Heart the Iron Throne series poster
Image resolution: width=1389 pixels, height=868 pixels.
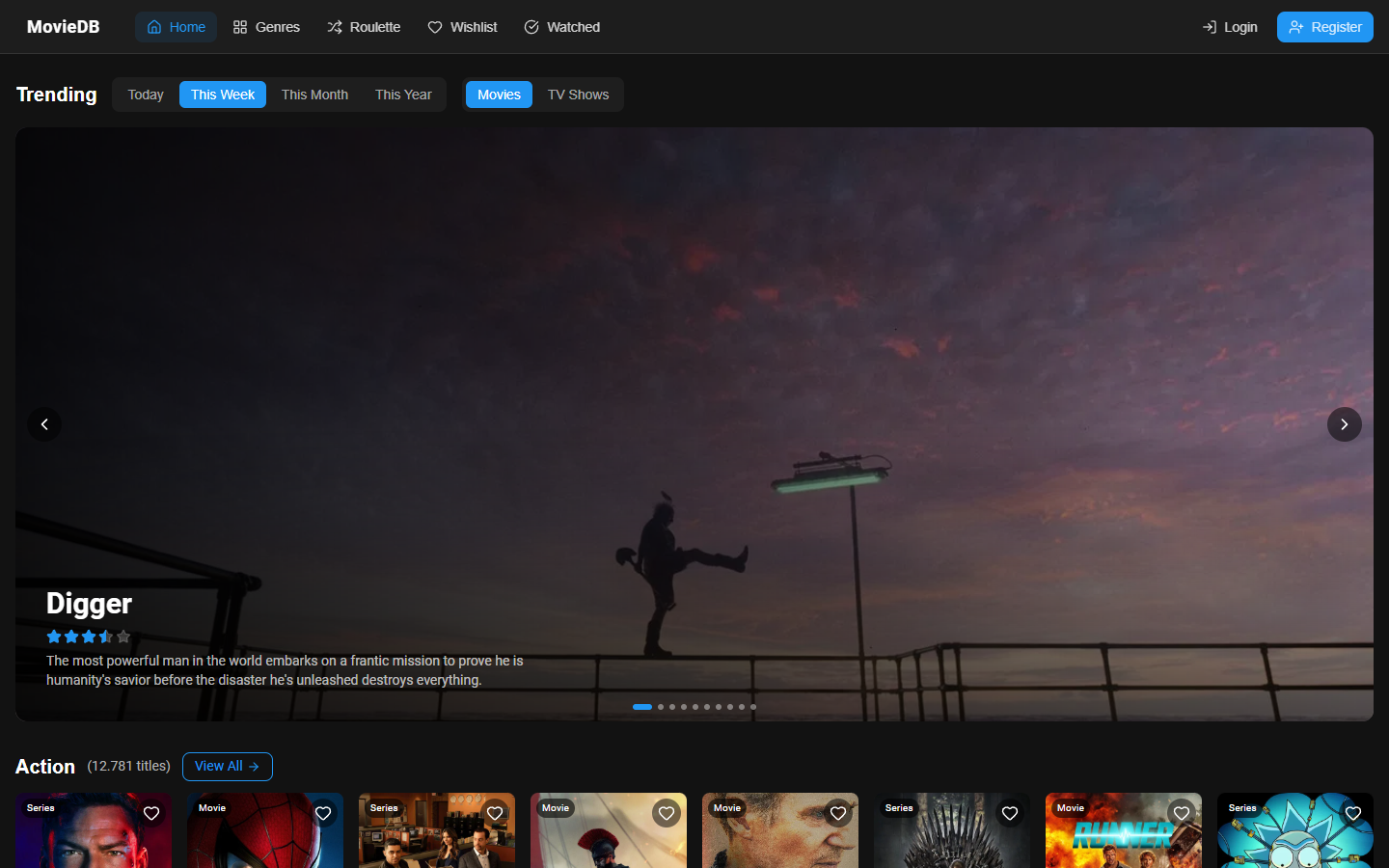coord(1010,813)
